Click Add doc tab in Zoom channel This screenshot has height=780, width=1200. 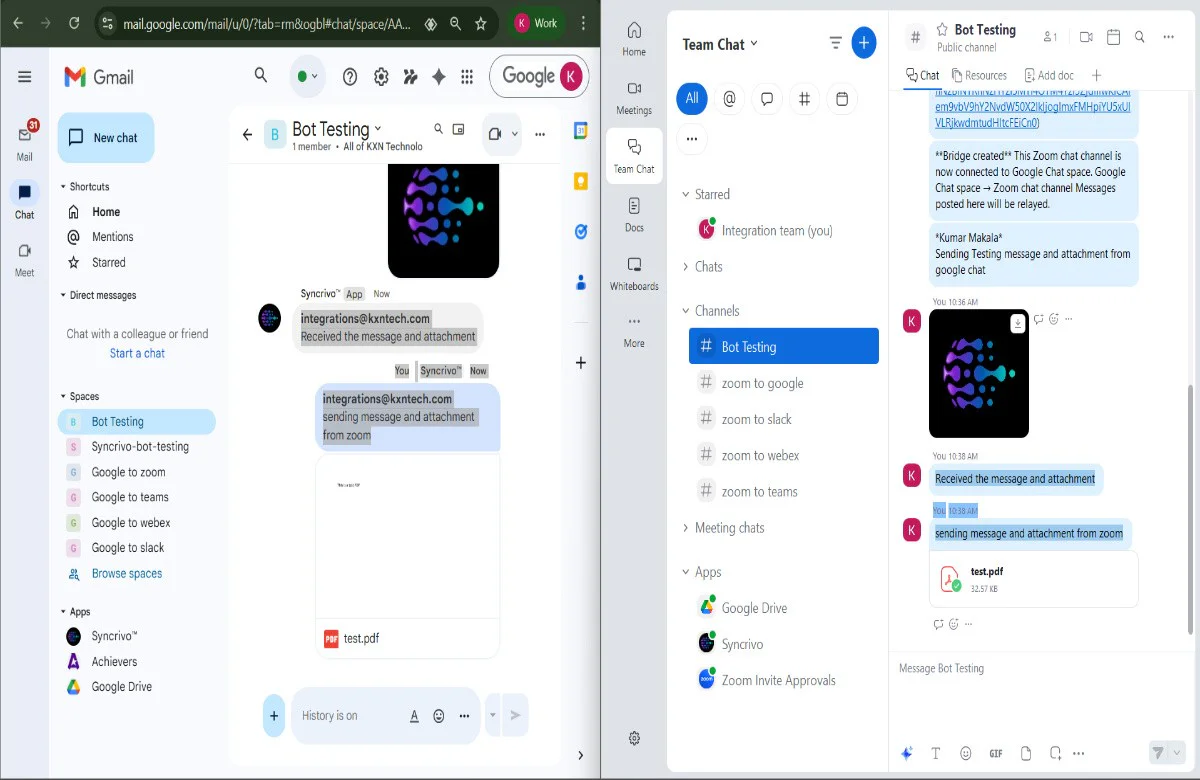click(1049, 75)
